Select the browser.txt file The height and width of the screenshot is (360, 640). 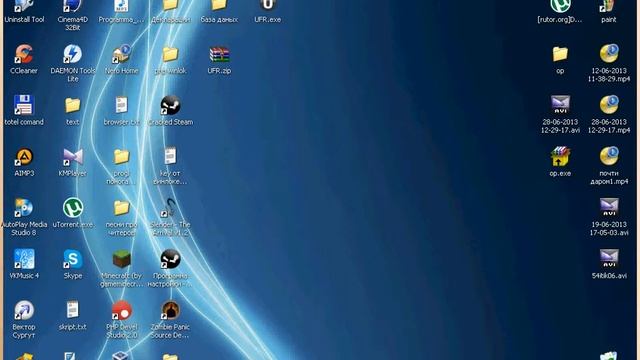[121, 105]
